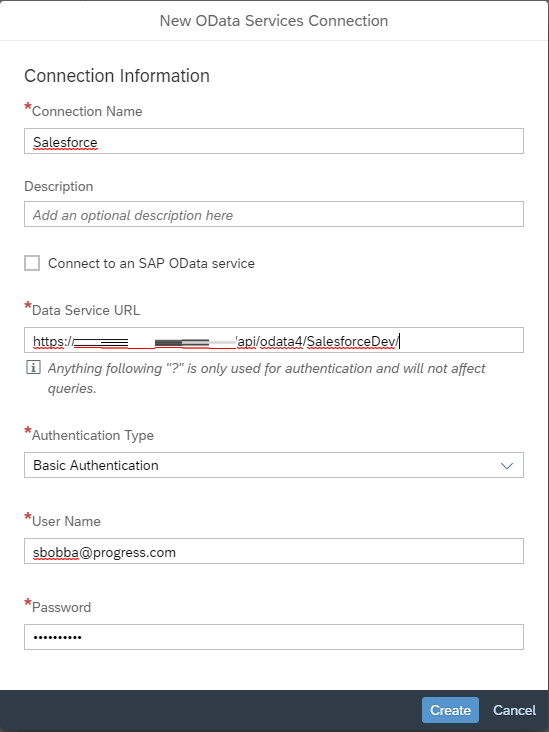Viewport: 549px width, 732px height.
Task: Click the info icon below Data Service URL
Action: (33, 368)
